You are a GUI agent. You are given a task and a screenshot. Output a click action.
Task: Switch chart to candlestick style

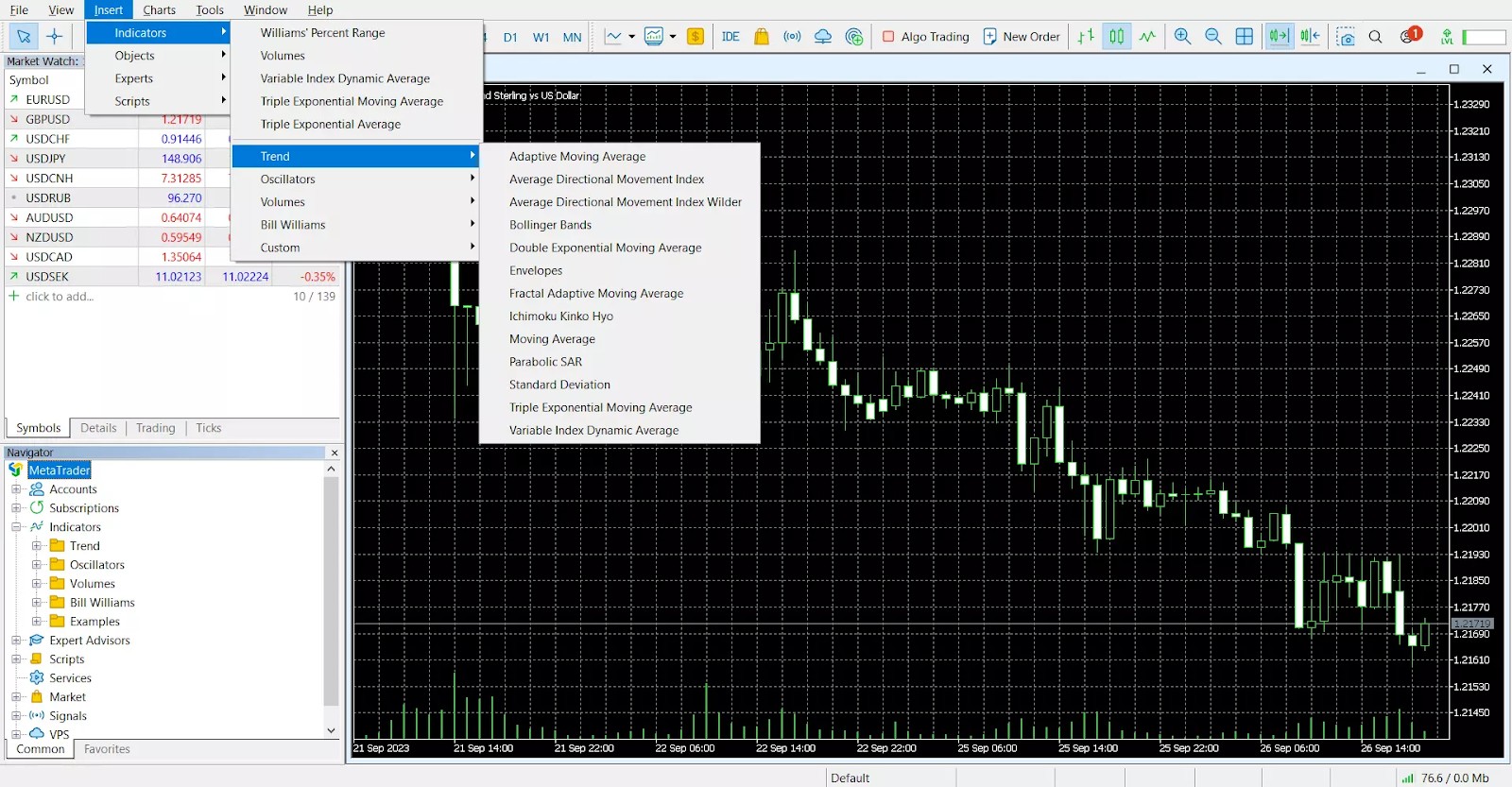1117,37
